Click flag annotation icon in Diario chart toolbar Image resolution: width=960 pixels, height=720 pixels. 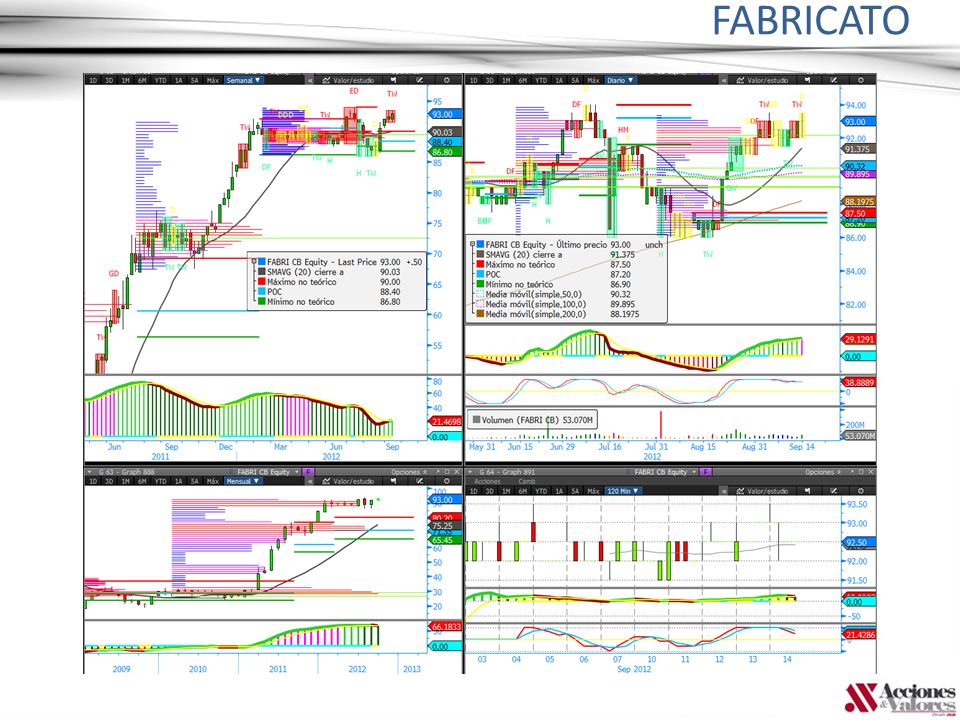click(x=808, y=80)
